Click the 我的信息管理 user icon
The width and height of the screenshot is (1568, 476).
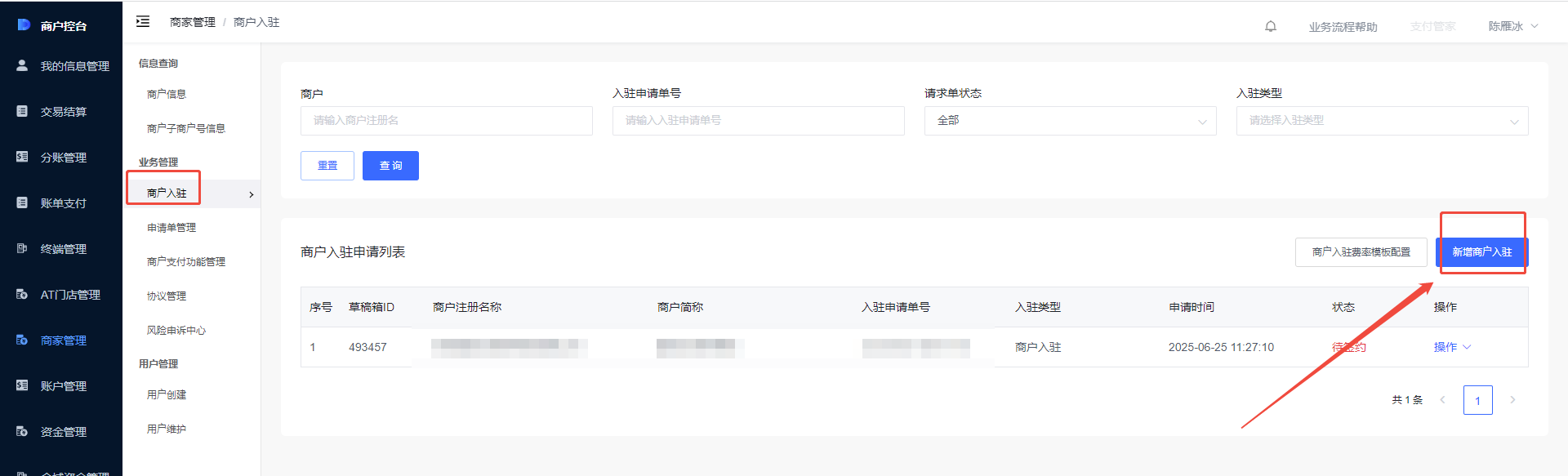tap(22, 65)
